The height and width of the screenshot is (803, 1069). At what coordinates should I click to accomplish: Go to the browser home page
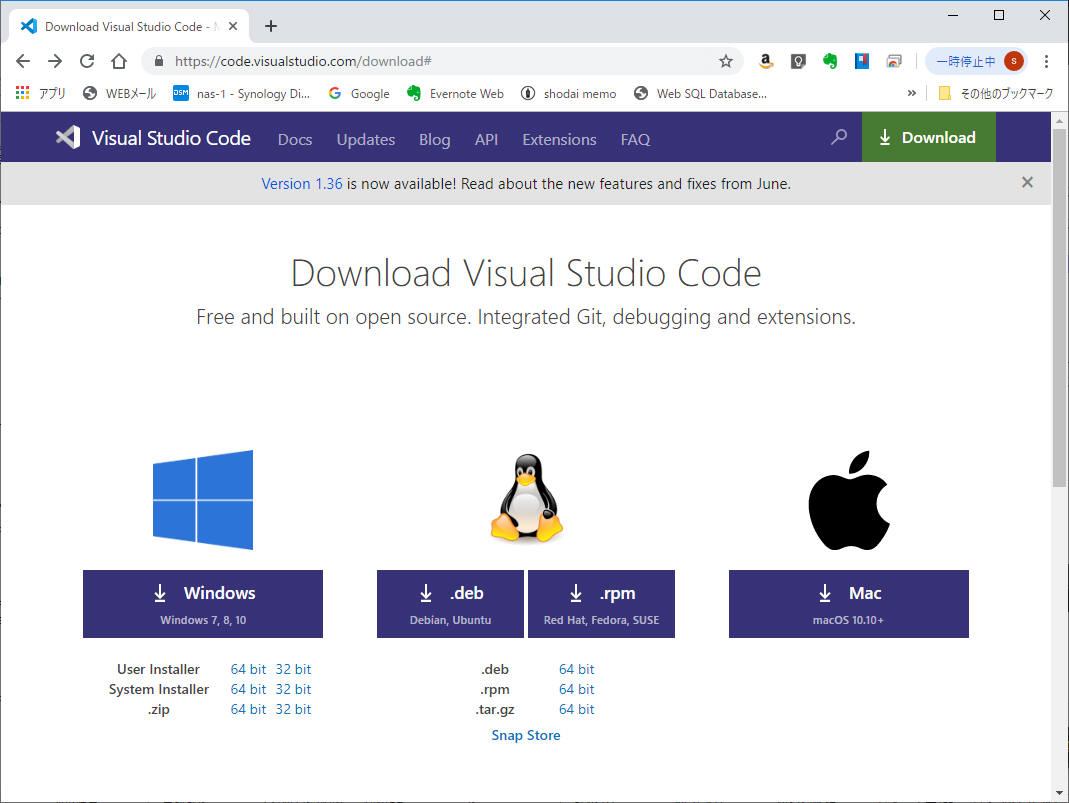pos(119,61)
